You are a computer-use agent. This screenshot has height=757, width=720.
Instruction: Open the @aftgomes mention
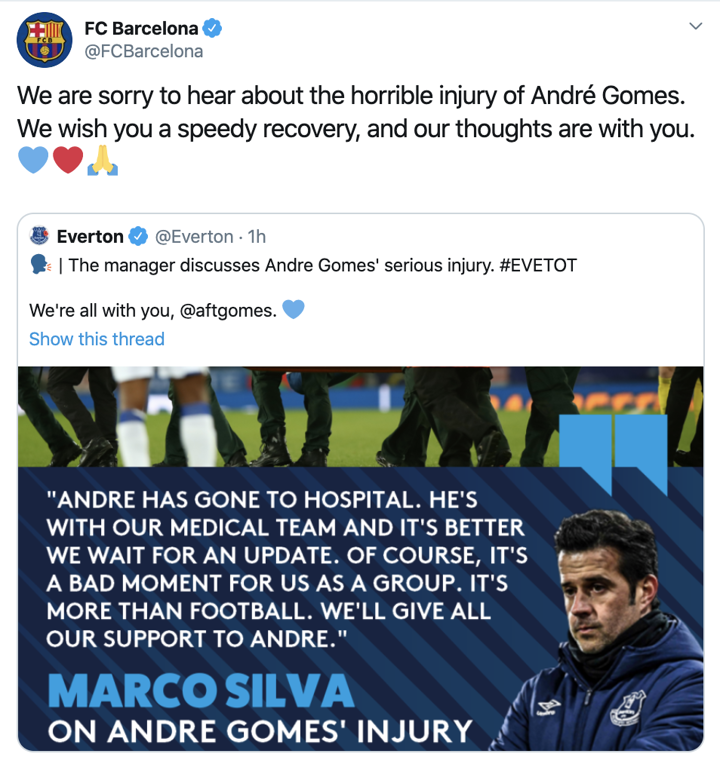228,310
